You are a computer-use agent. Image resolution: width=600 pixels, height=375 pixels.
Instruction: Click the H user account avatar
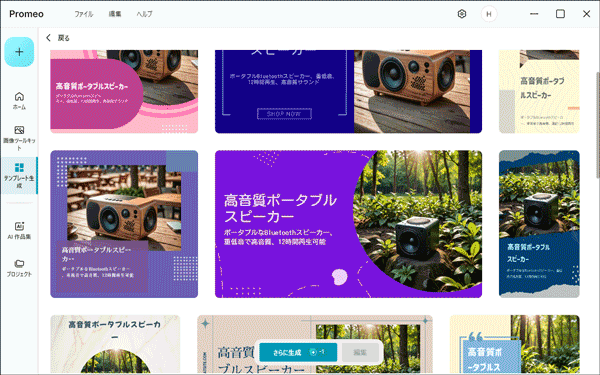coord(489,14)
